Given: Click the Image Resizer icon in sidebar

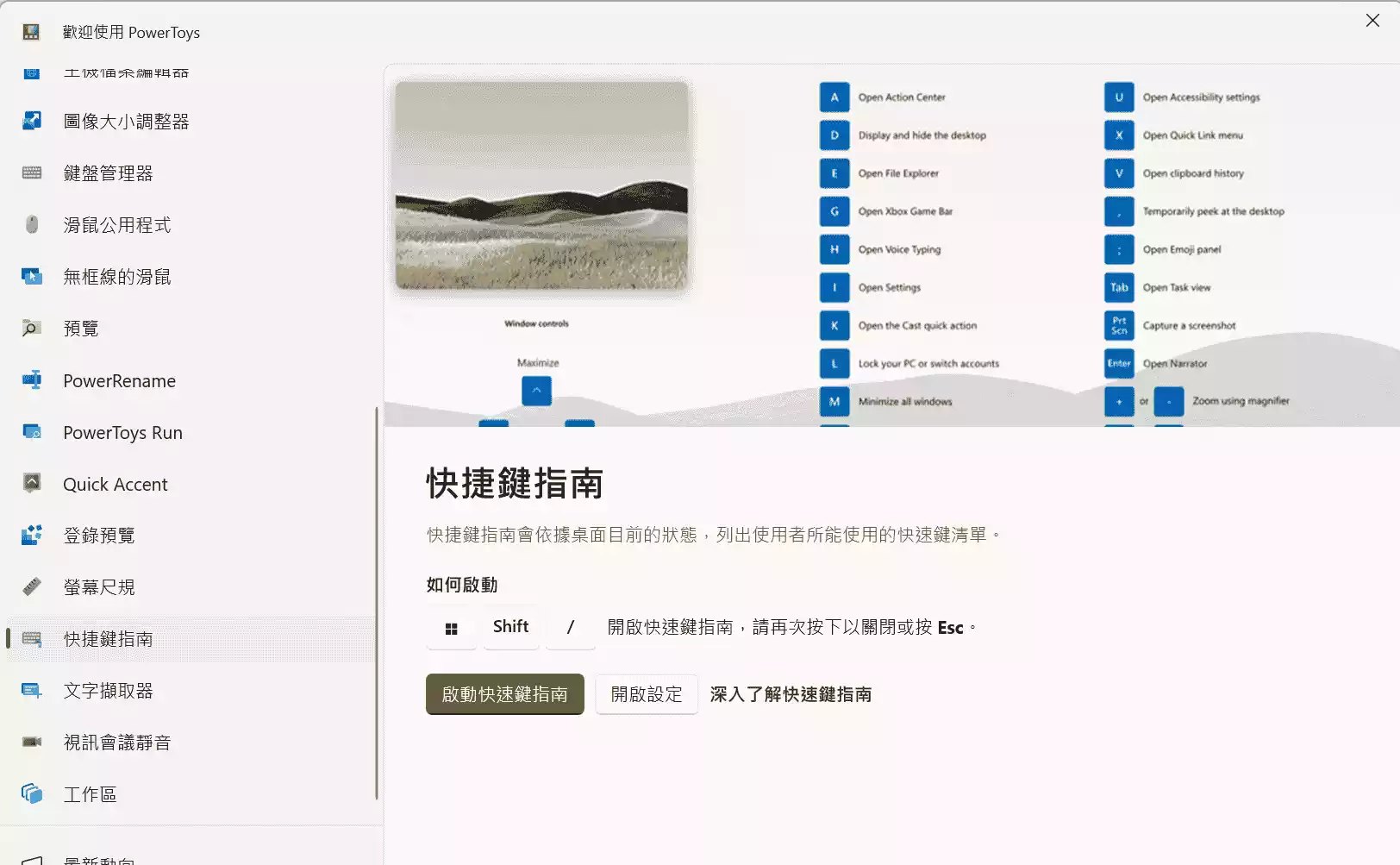Looking at the screenshot, I should click(x=32, y=121).
